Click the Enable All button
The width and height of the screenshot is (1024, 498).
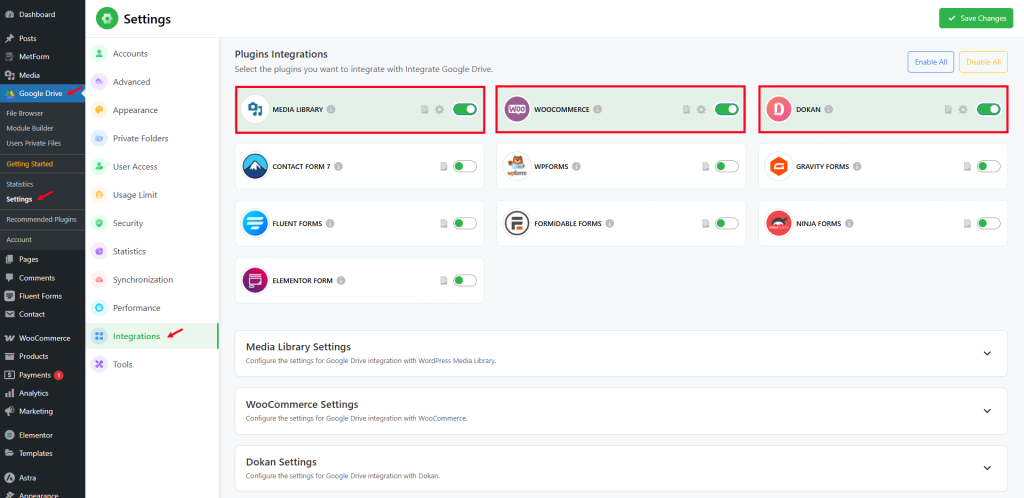tap(931, 62)
